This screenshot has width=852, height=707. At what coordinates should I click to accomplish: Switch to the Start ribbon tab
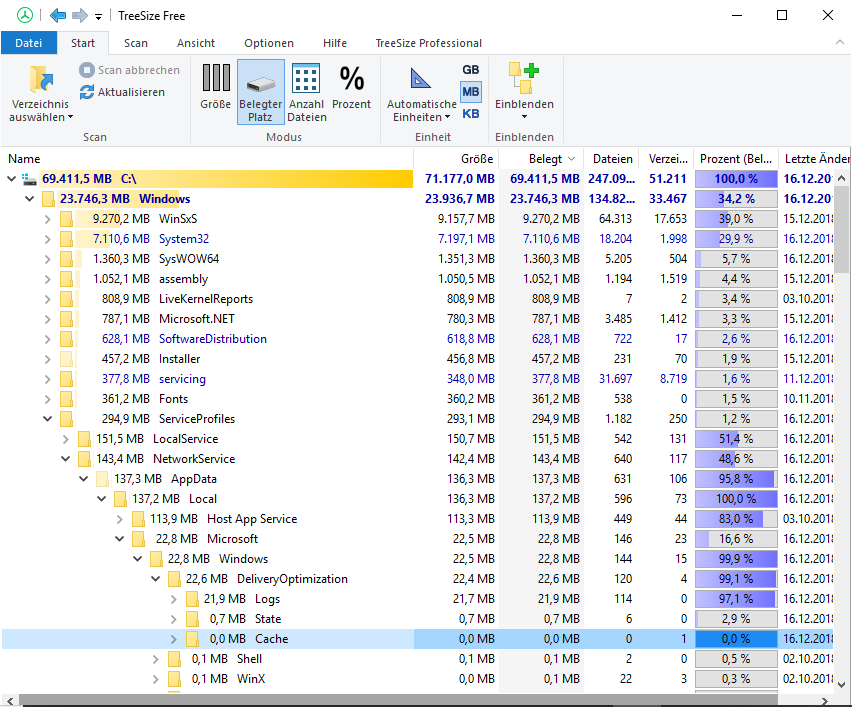[83, 43]
